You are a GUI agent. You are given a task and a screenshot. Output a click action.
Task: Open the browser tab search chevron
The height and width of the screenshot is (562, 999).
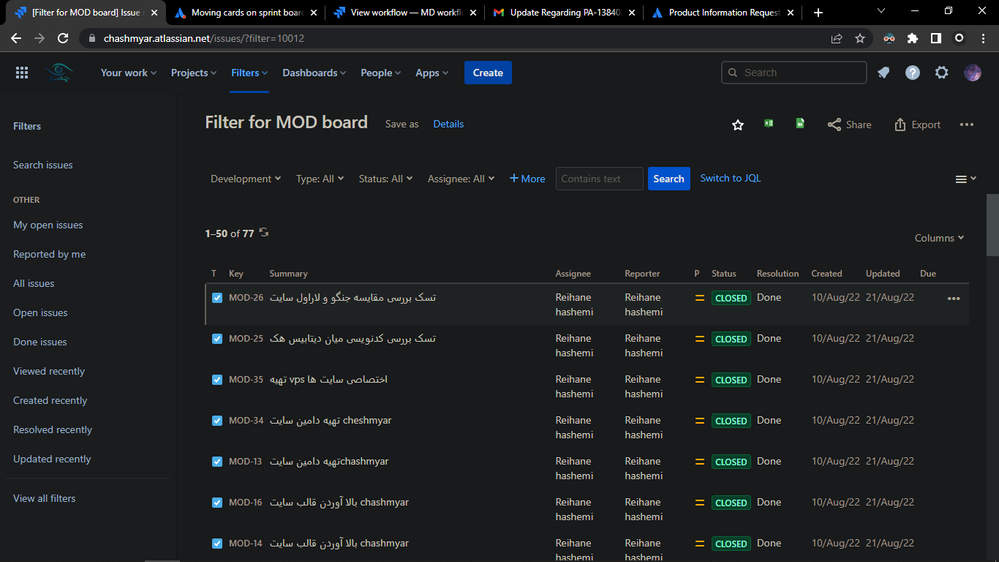880,11
